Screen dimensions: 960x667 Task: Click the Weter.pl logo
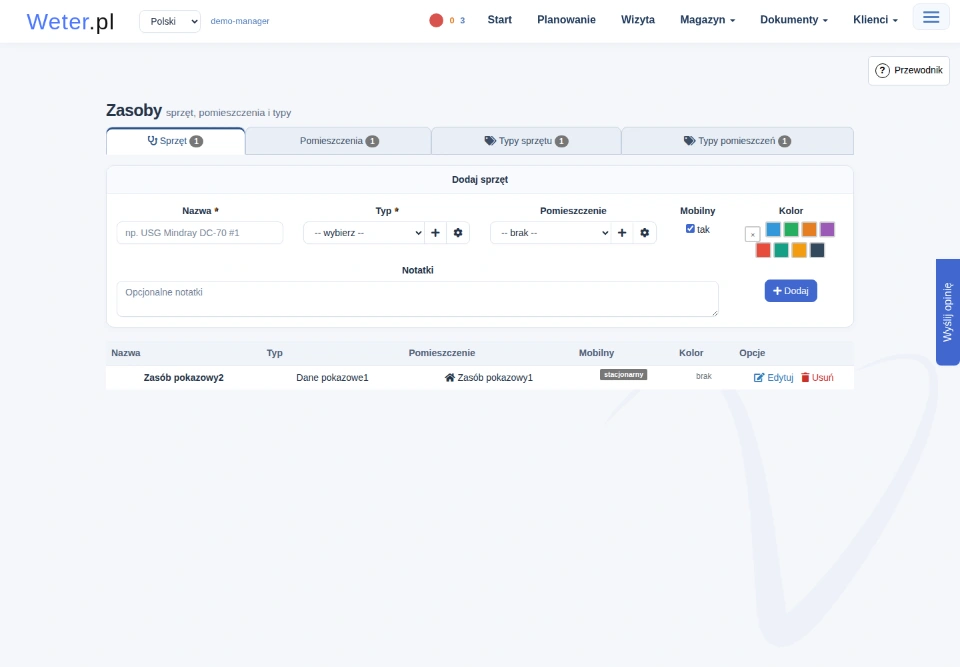(x=70, y=21)
